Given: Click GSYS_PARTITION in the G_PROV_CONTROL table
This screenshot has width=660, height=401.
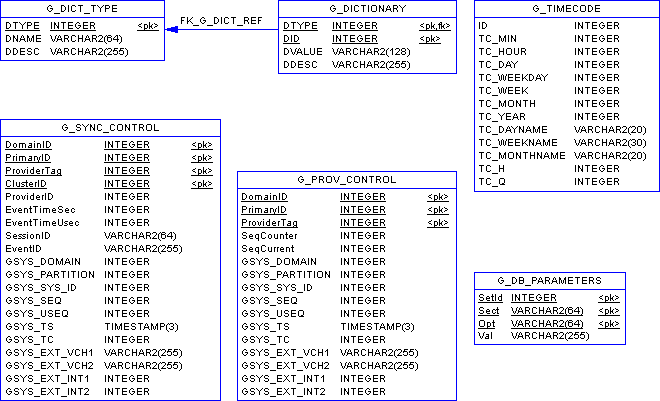Looking at the screenshot, I should 286,275.
